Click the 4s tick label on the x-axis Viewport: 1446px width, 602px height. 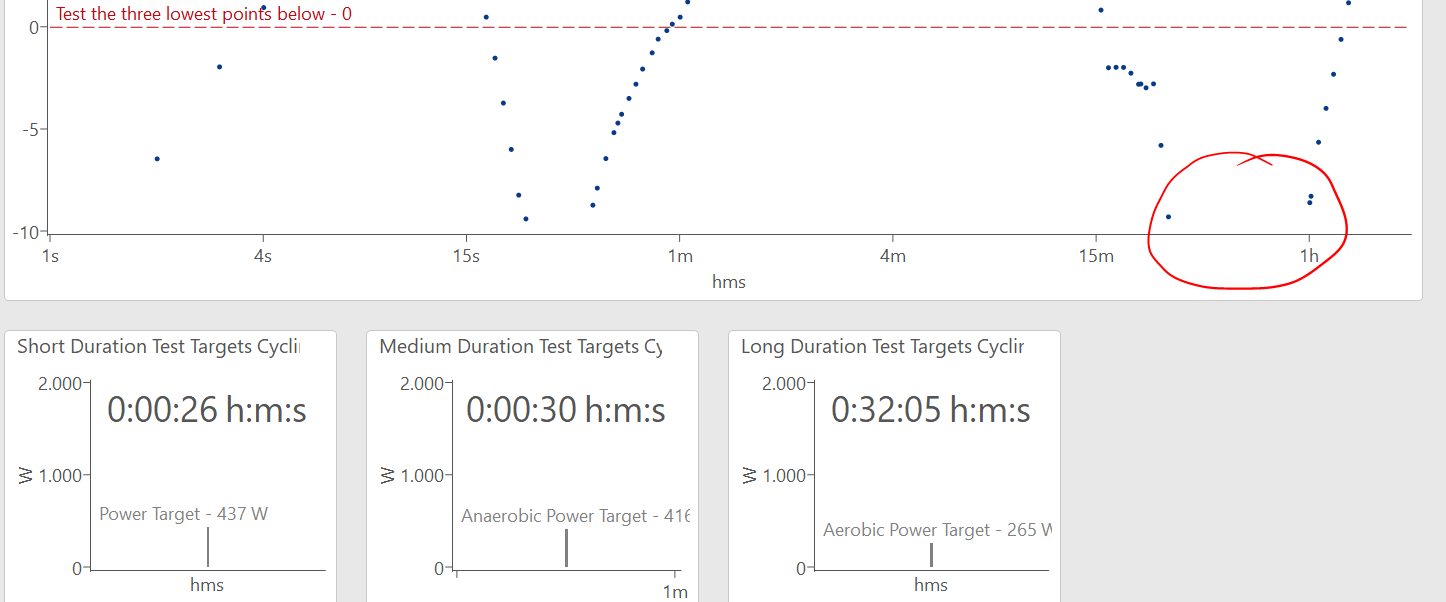[263, 256]
